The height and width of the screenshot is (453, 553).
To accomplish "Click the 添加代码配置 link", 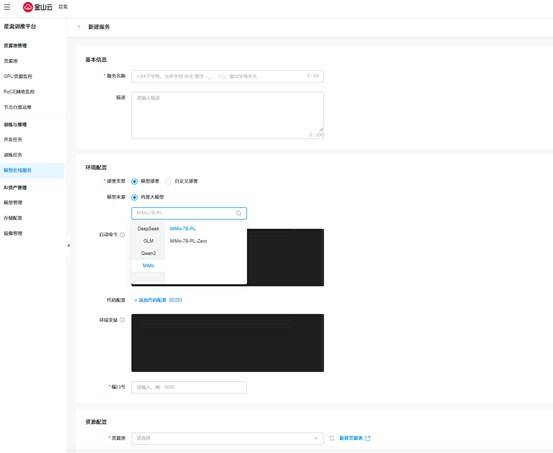I will tap(158, 300).
